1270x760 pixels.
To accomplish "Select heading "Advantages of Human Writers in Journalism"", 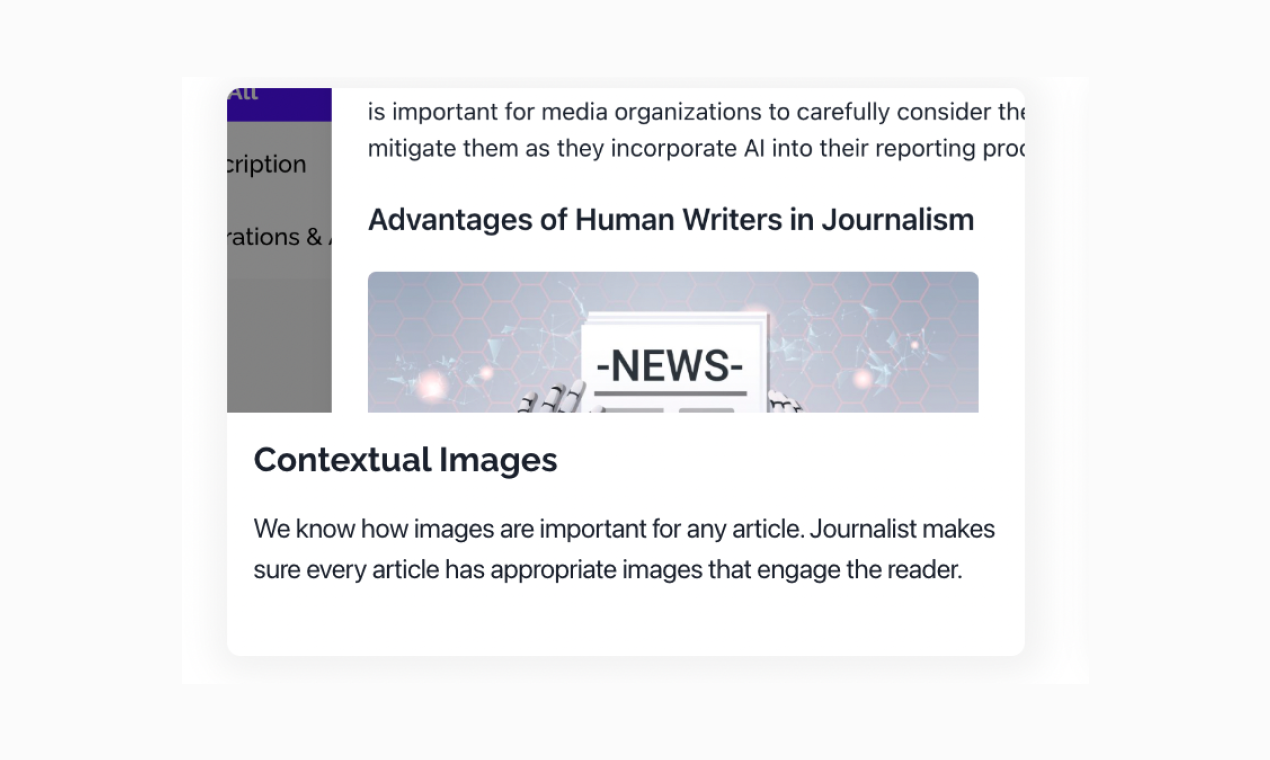I will tap(671, 219).
